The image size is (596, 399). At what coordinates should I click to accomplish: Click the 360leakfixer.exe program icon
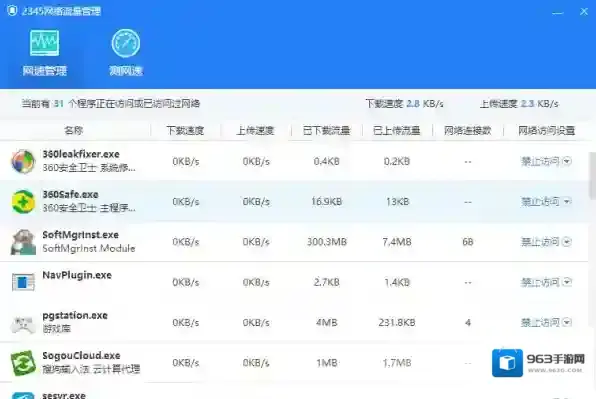point(23,161)
